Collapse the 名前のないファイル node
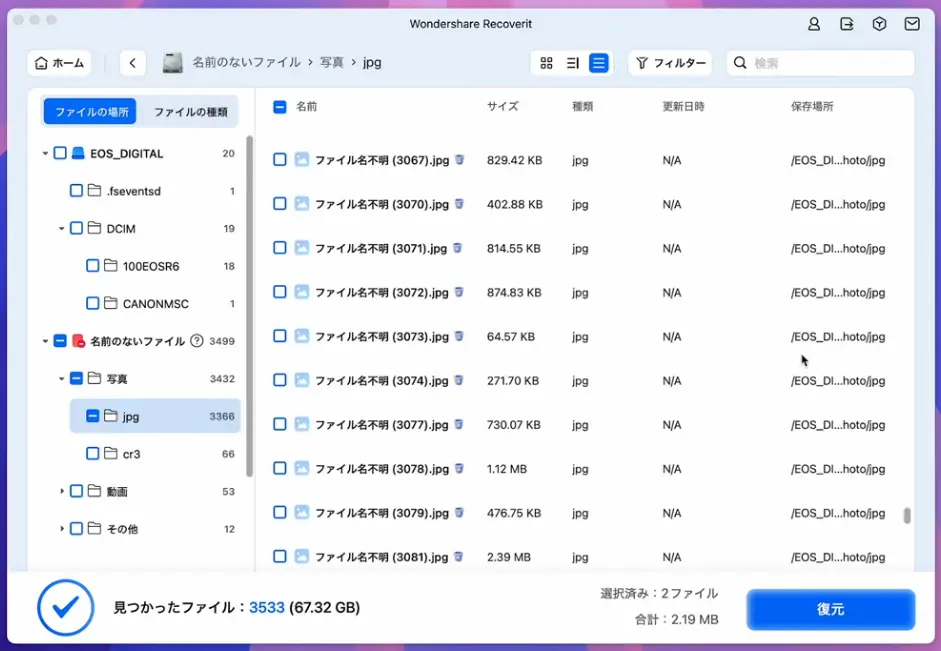The height and width of the screenshot is (651, 941). [45, 341]
